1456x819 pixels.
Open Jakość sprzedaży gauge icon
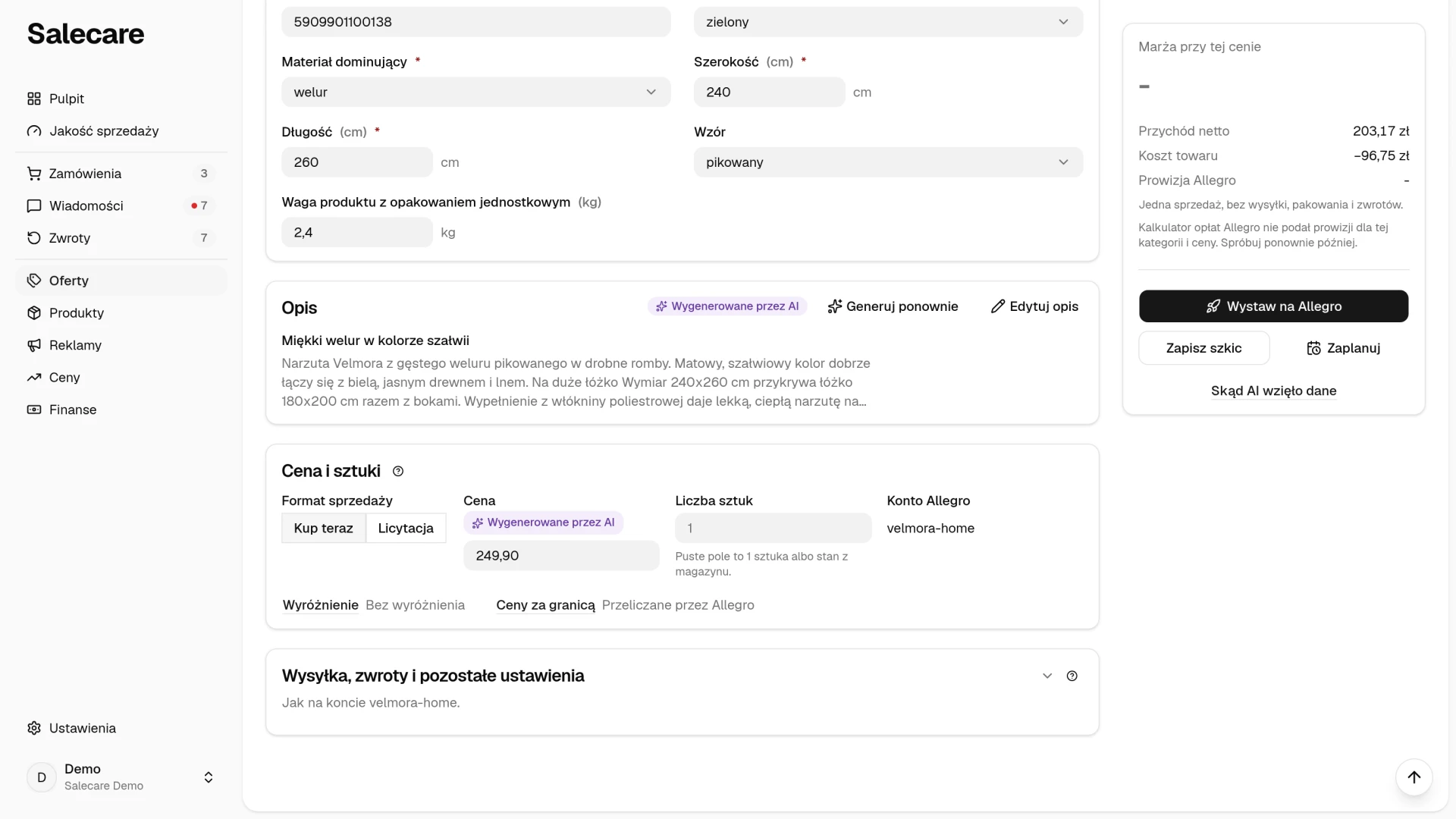[x=34, y=131]
